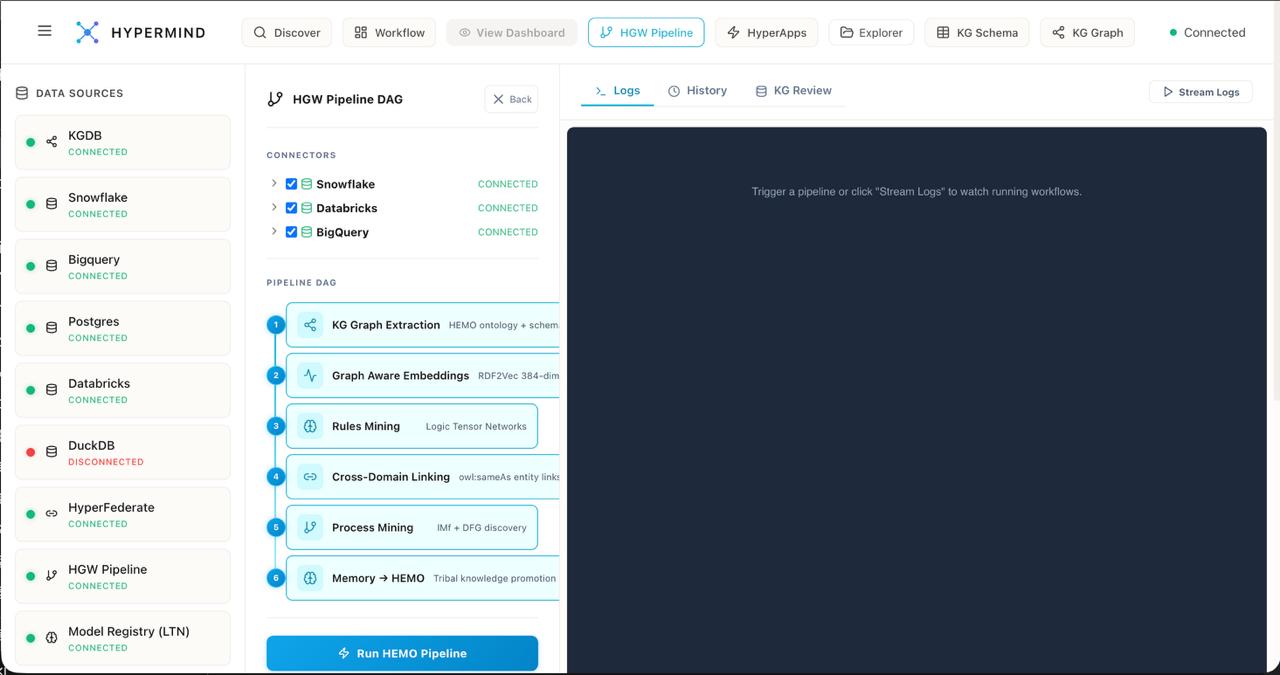Viewport: 1280px width, 675px height.
Task: Expand the Databricks connector chevron
Action: click(x=274, y=207)
